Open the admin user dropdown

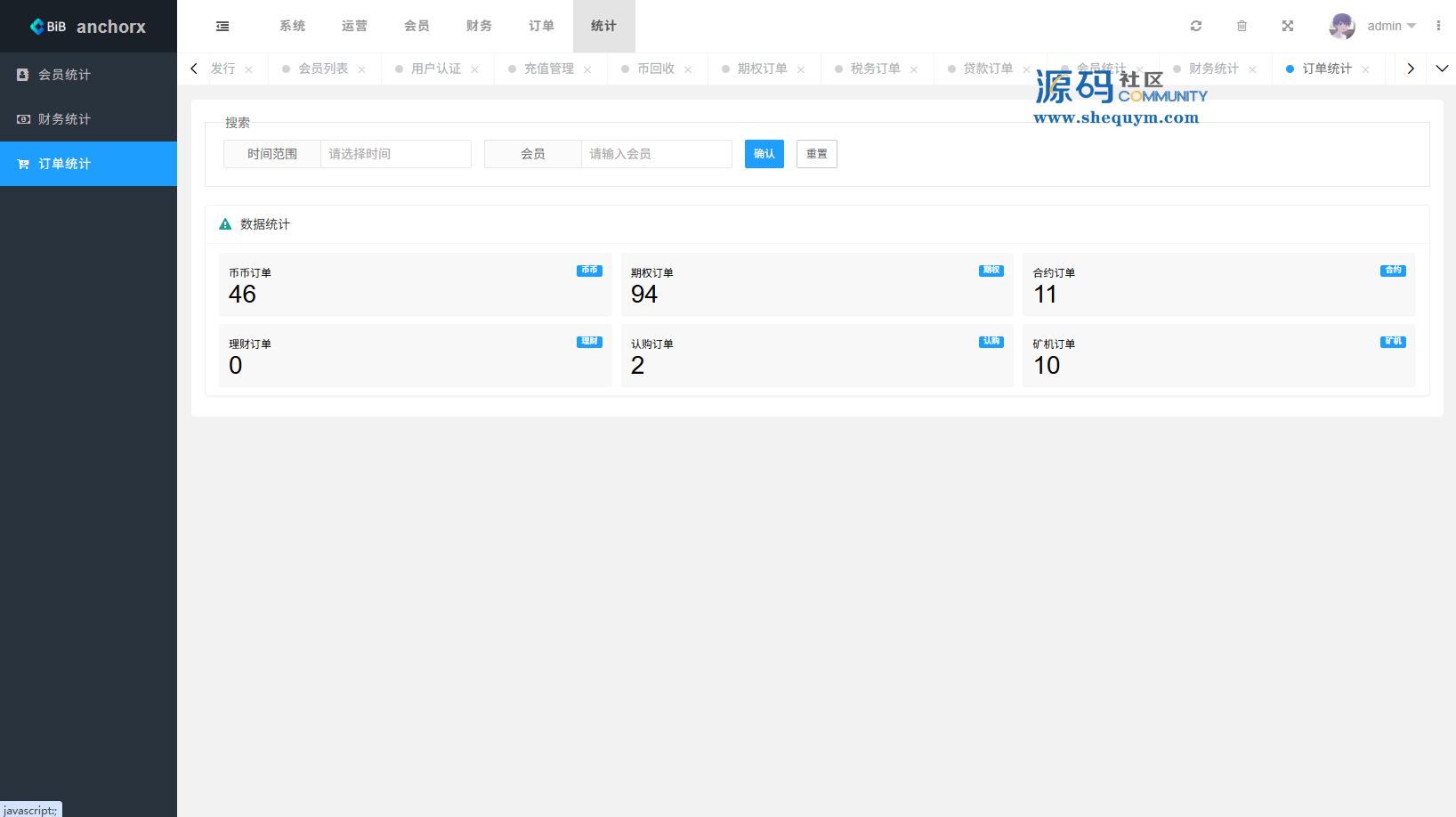click(x=1391, y=27)
